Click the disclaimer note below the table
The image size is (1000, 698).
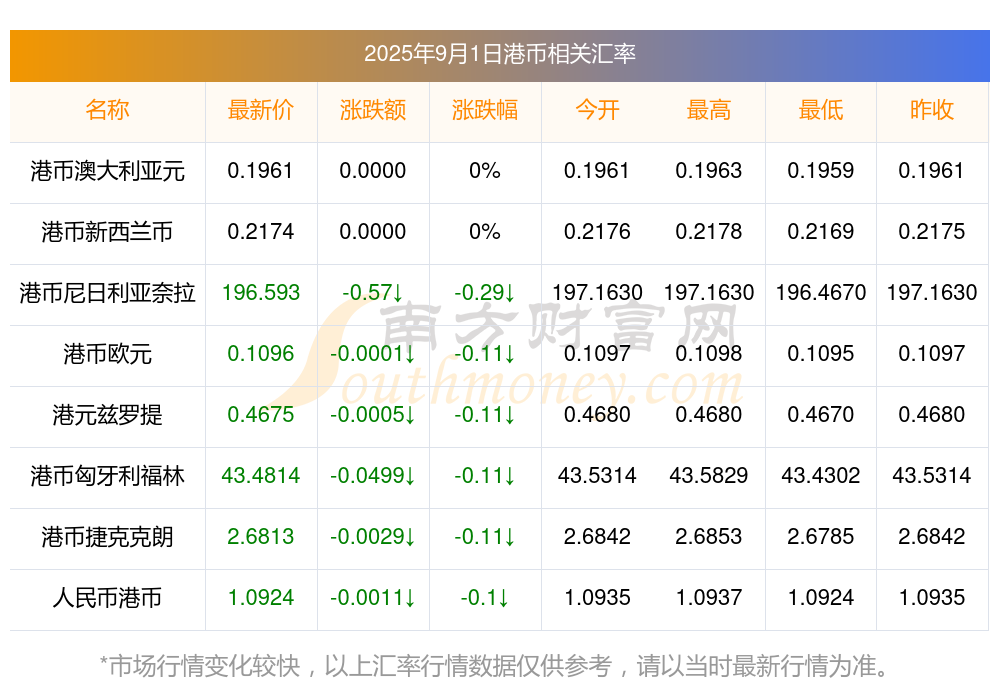(x=495, y=666)
